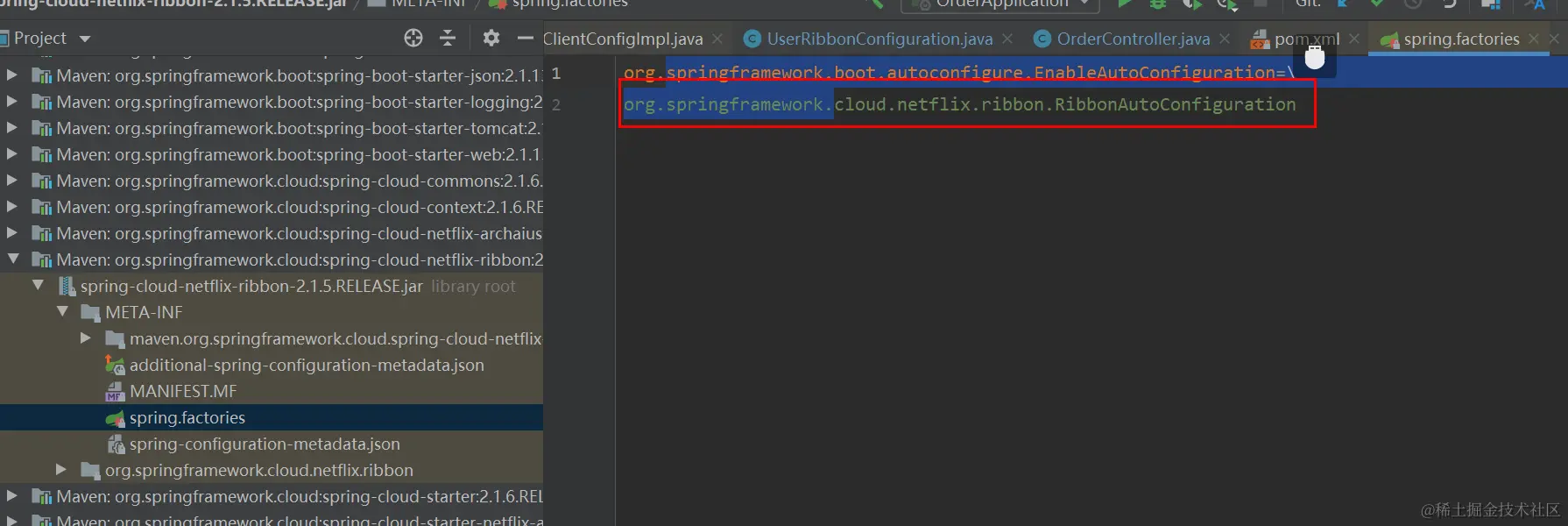Click MANIFEST.MF file icon
Screen dimensions: 1568x526
115,391
